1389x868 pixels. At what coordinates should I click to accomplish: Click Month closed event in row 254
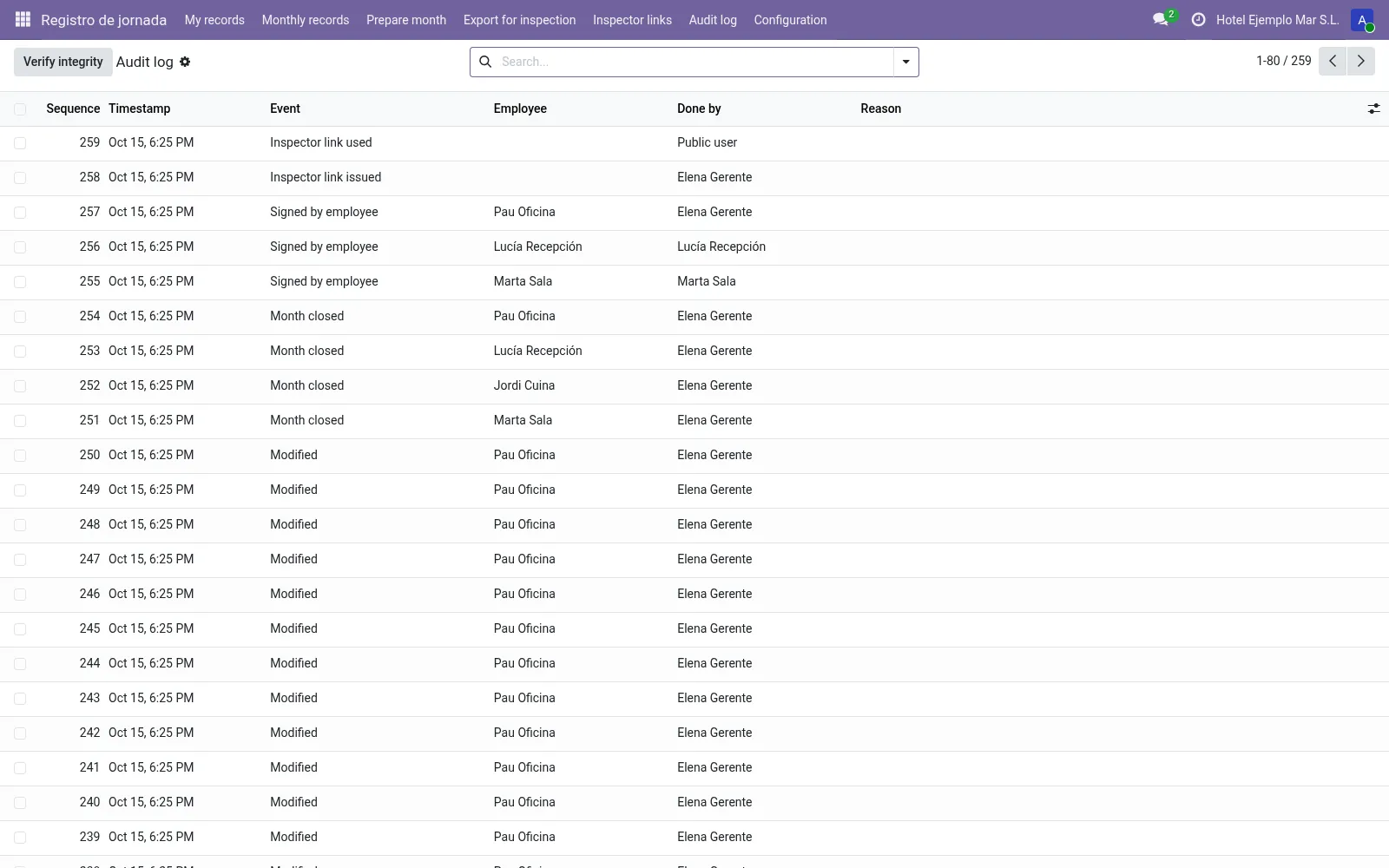(x=306, y=316)
